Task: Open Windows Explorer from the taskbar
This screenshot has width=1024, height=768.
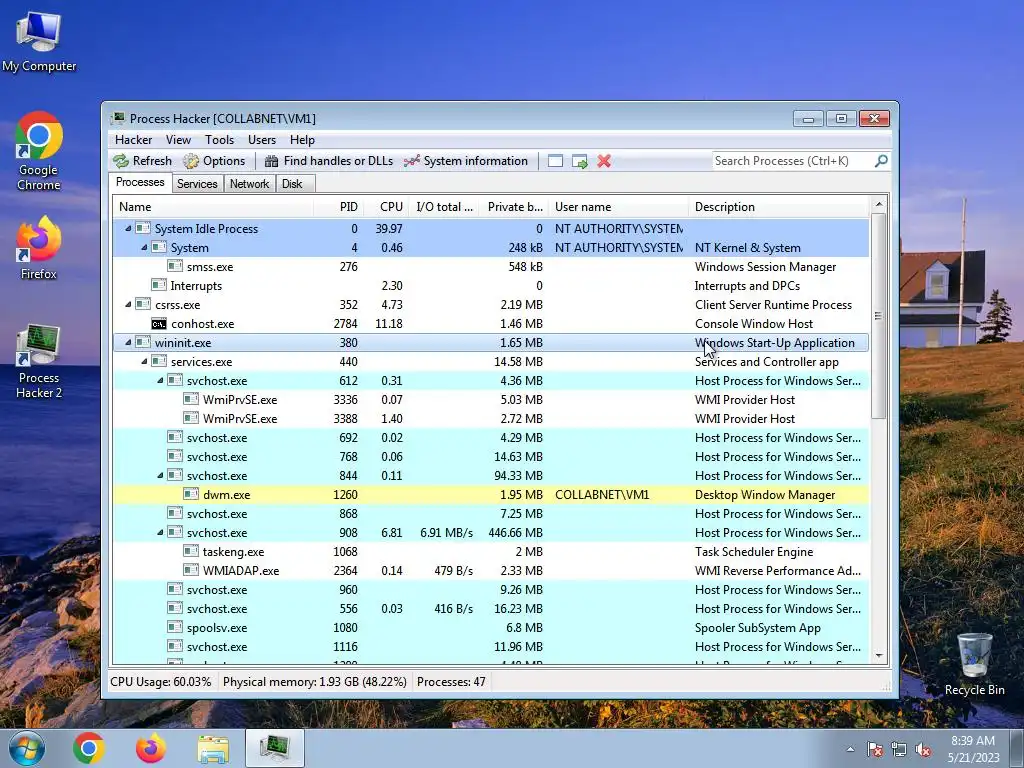Action: (213, 748)
